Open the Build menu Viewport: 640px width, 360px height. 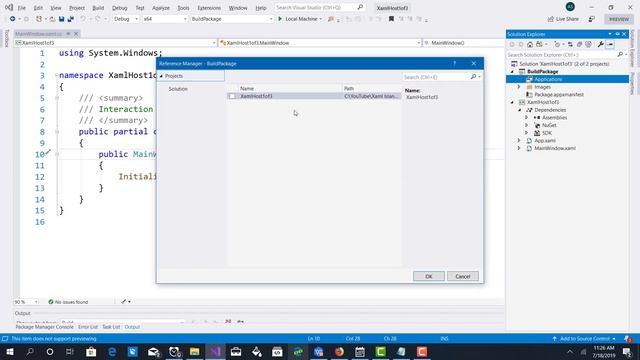98,8
